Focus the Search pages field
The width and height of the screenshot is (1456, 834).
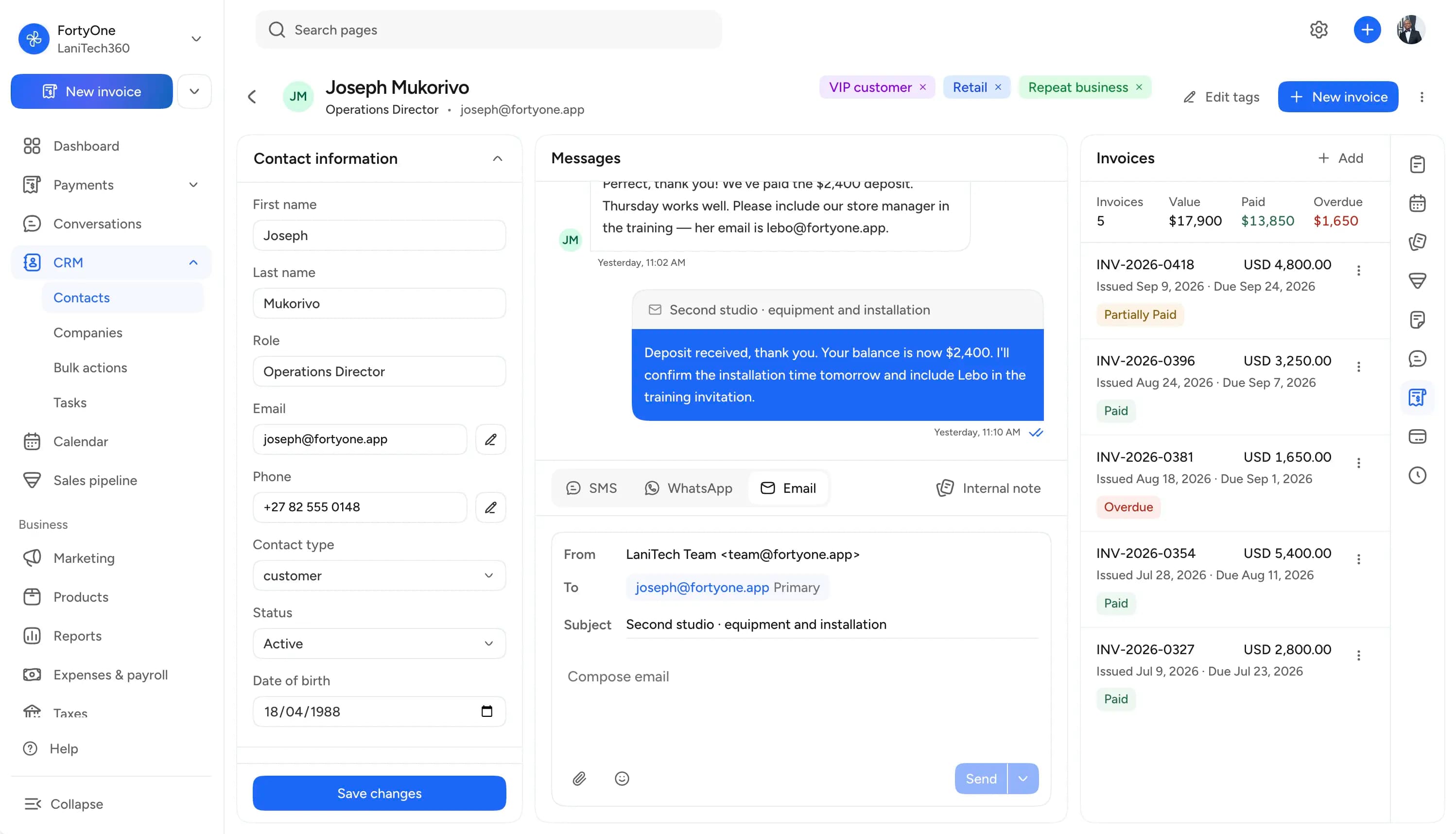click(x=488, y=30)
